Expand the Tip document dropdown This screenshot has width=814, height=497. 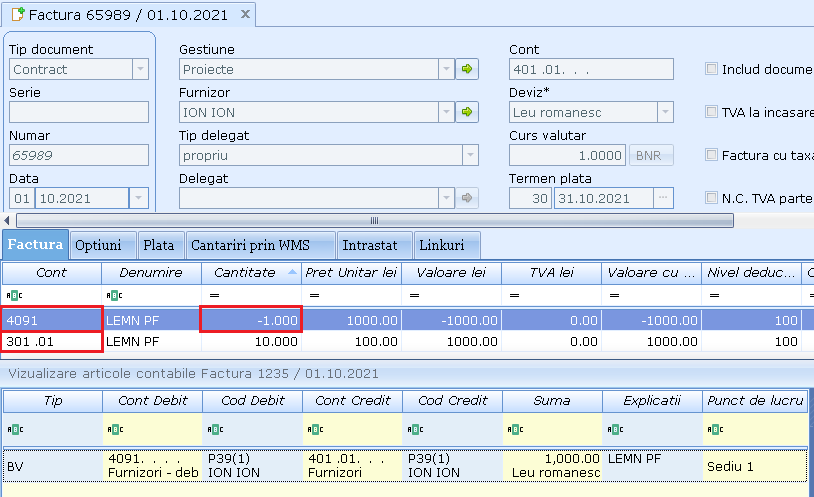pyautogui.click(x=140, y=69)
